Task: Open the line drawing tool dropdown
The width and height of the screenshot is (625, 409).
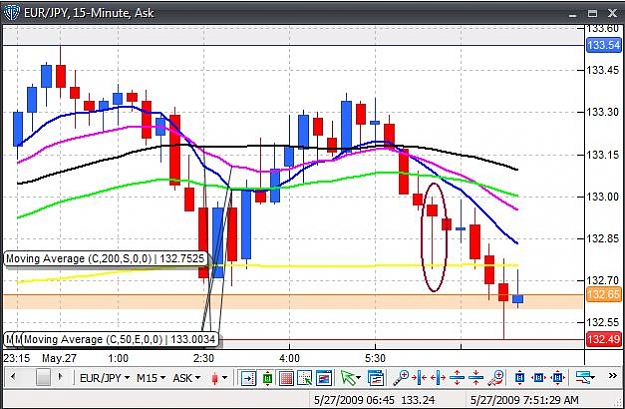Action: tap(585, 377)
